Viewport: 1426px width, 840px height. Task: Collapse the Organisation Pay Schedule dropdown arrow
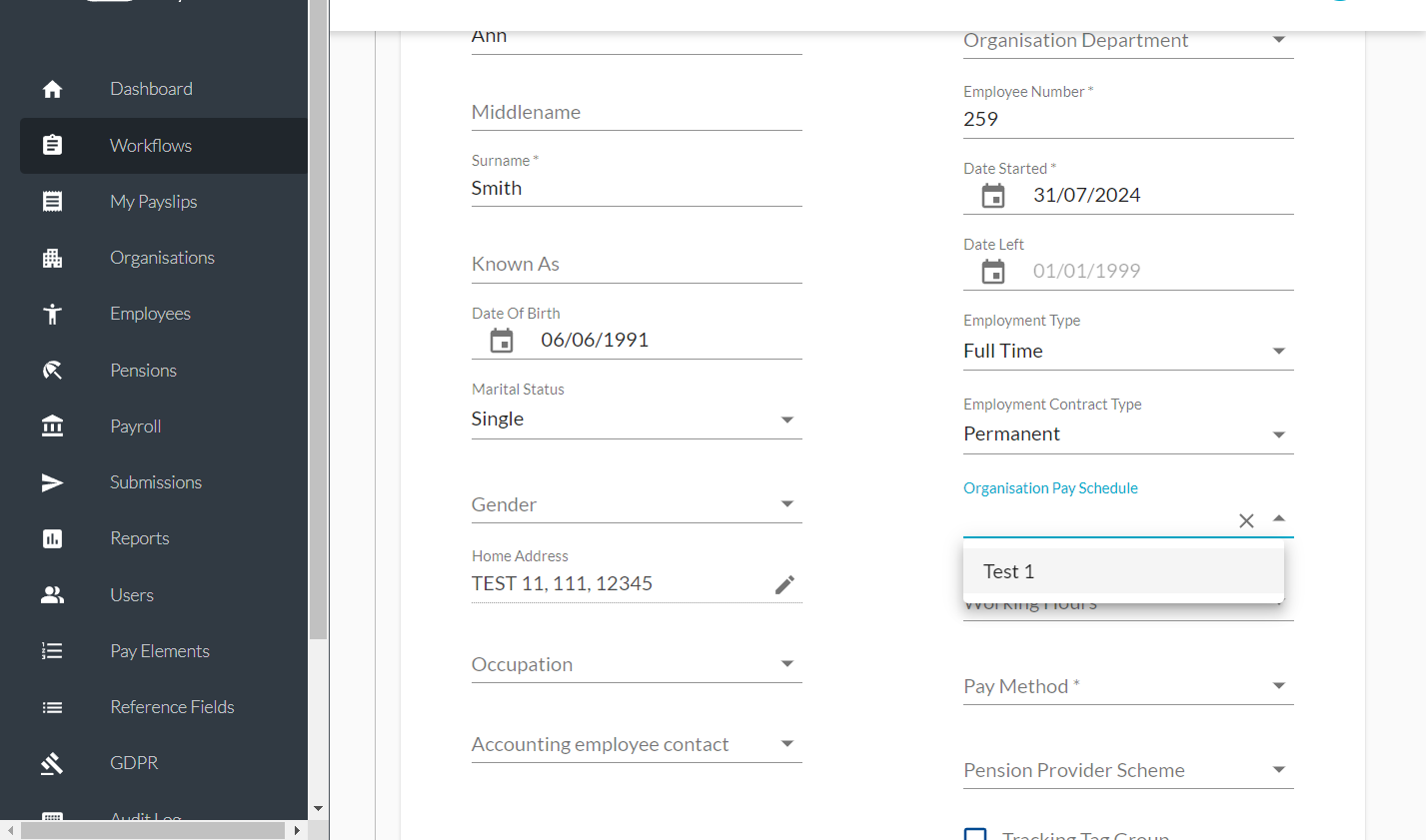1279,518
